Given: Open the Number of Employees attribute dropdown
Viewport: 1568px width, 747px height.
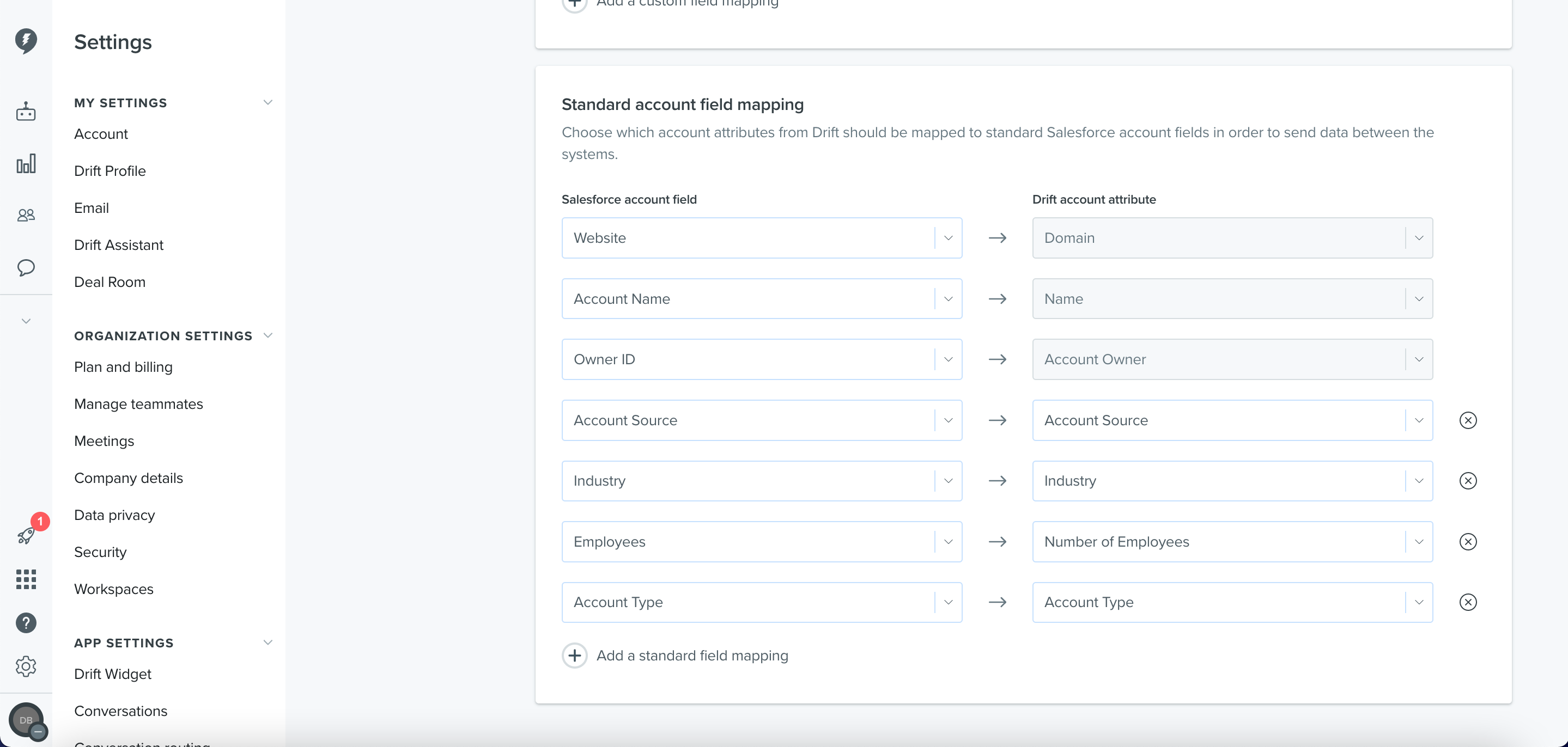Looking at the screenshot, I should pos(1232,541).
